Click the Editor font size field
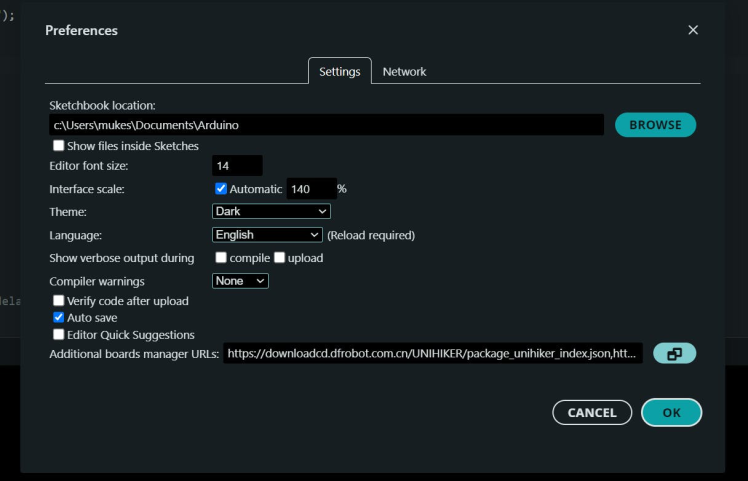Viewport: 748px width, 481px height. 237,165
